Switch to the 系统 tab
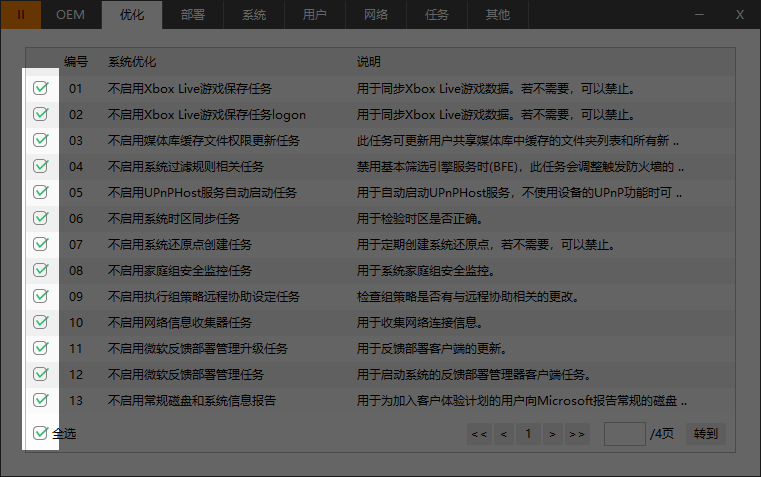761x477 pixels. (x=254, y=14)
